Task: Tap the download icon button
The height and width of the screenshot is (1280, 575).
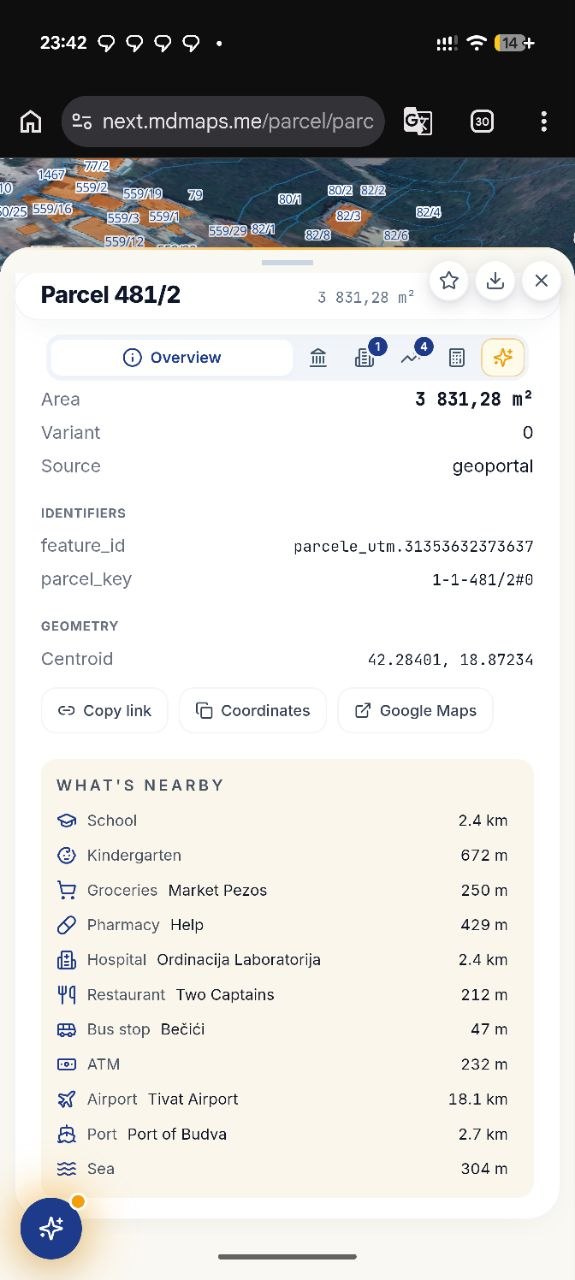Action: click(495, 281)
